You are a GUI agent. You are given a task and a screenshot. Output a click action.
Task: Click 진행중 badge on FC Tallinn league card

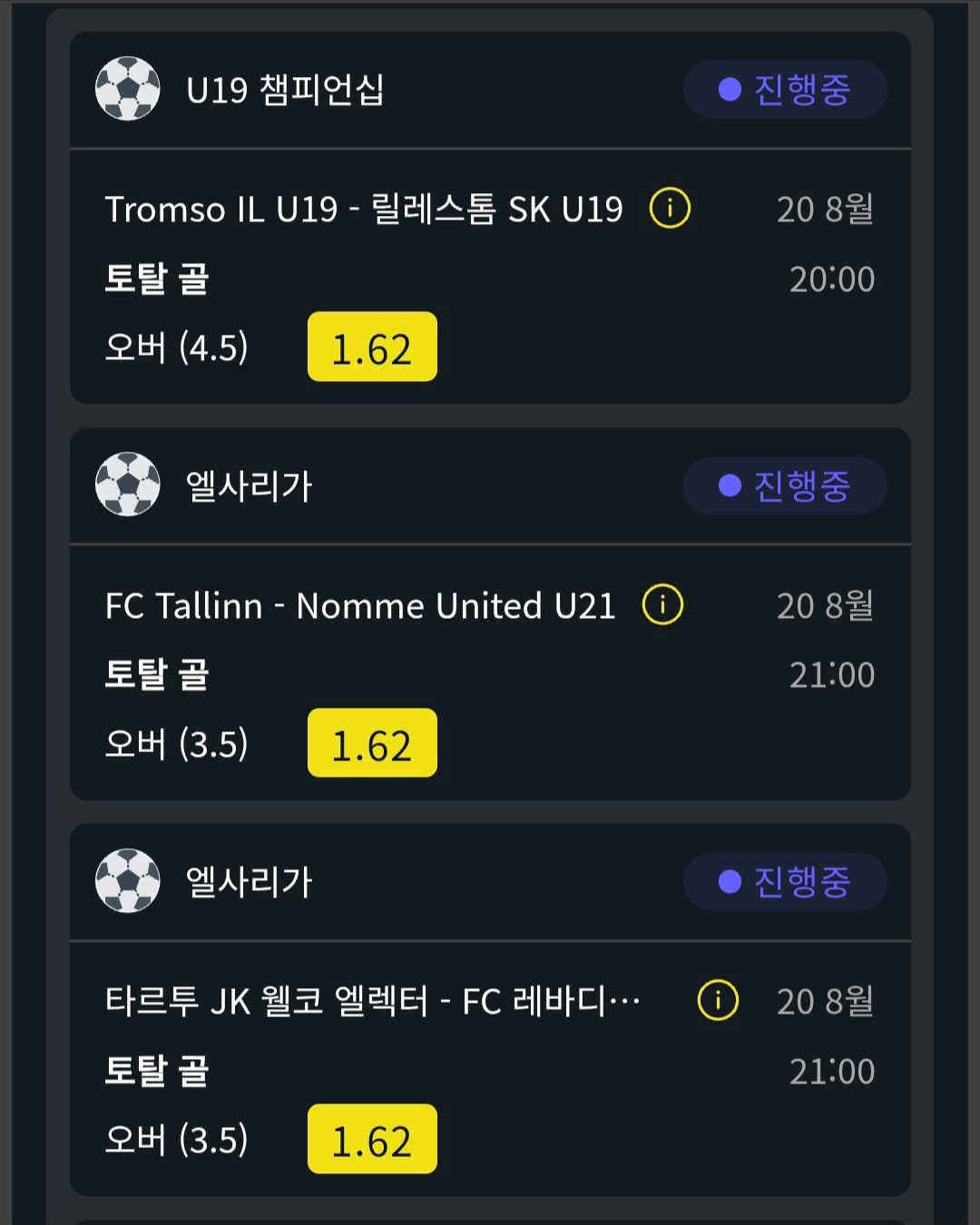785,485
